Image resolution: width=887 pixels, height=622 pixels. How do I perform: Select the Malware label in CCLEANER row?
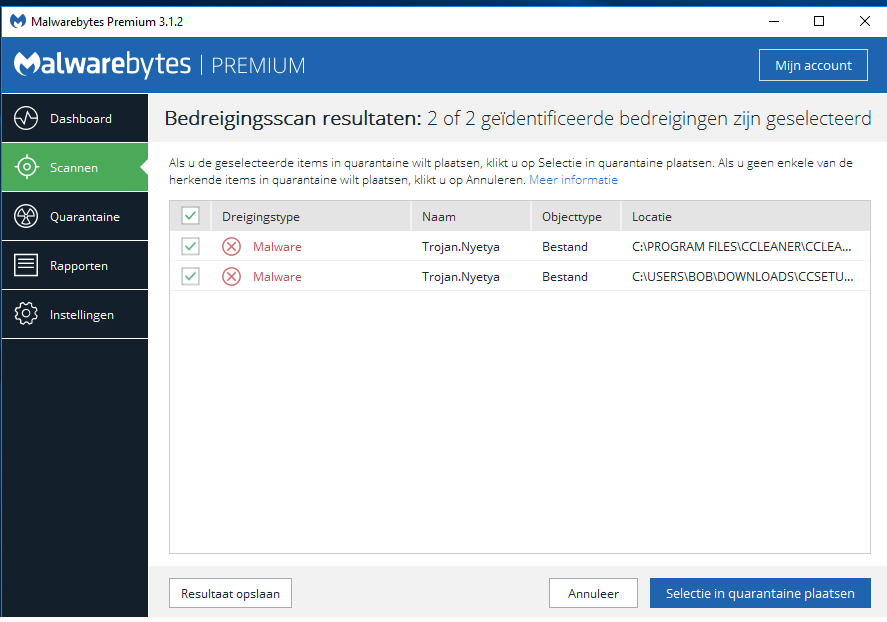(277, 247)
